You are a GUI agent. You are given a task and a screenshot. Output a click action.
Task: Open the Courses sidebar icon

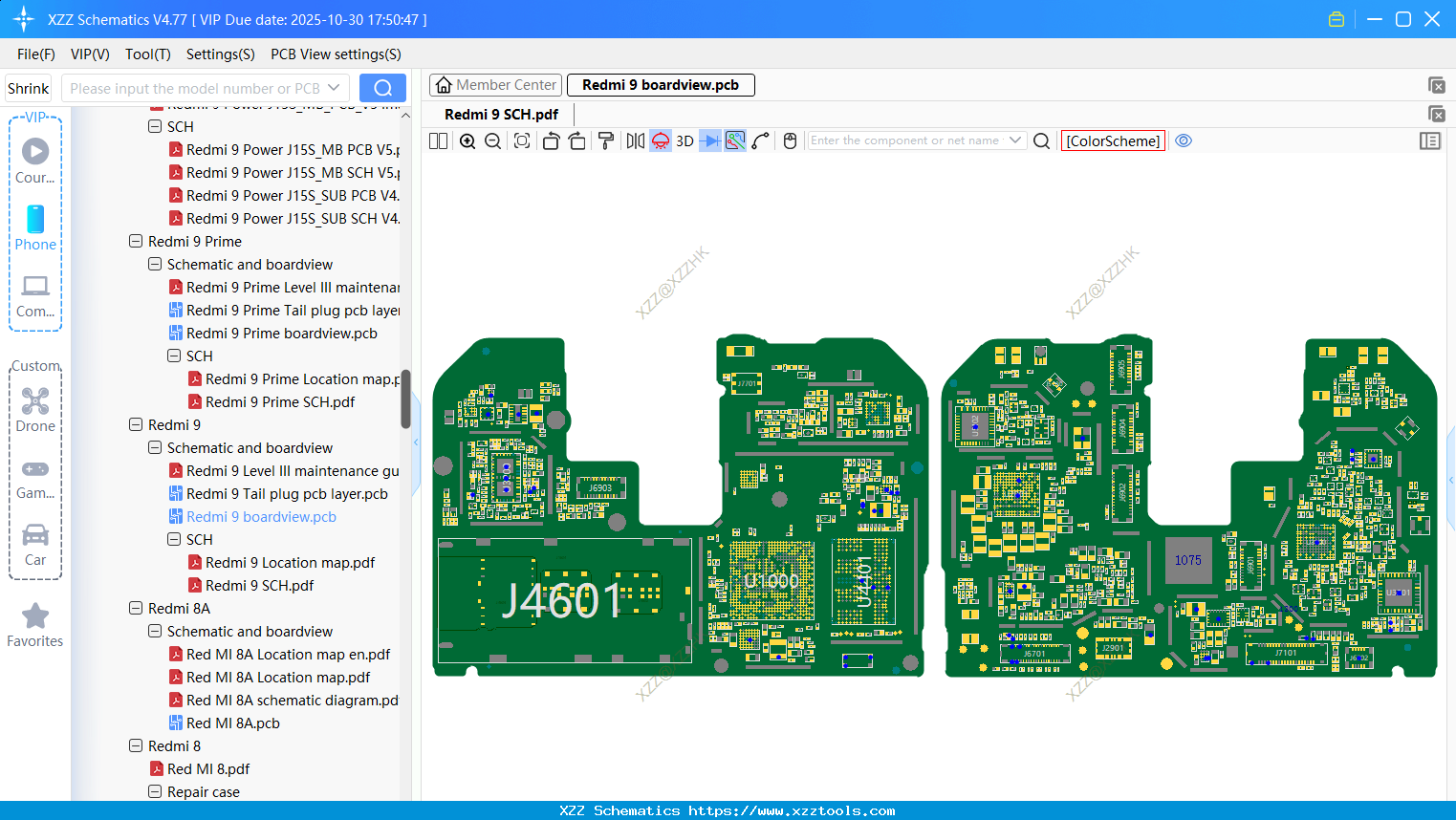(35, 161)
